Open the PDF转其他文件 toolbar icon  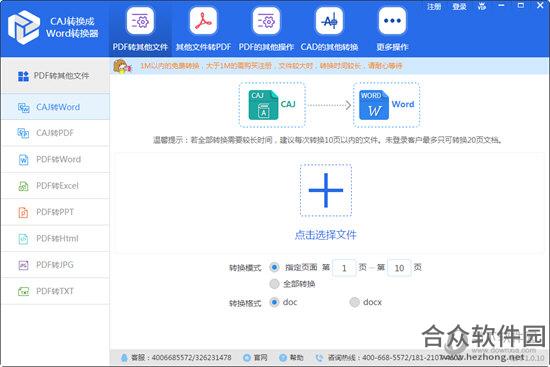[x=140, y=21]
